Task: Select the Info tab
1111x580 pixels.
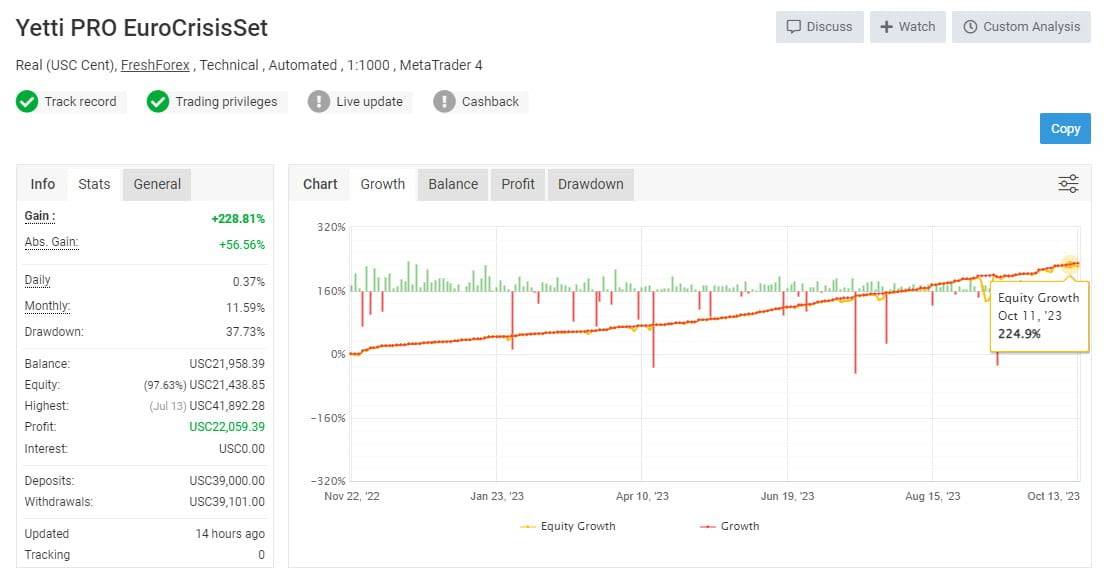Action: [43, 184]
